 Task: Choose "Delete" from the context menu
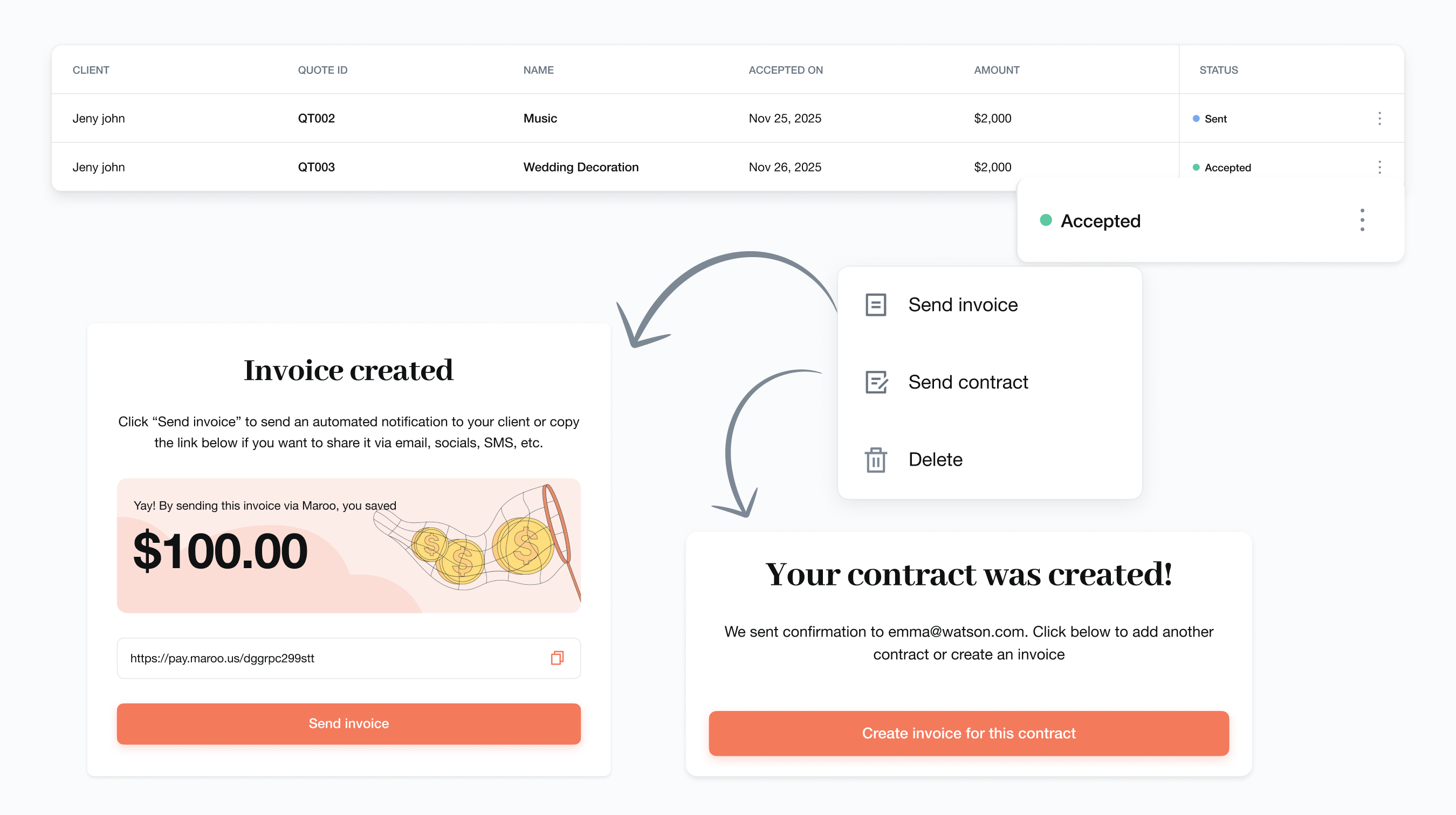click(x=936, y=459)
